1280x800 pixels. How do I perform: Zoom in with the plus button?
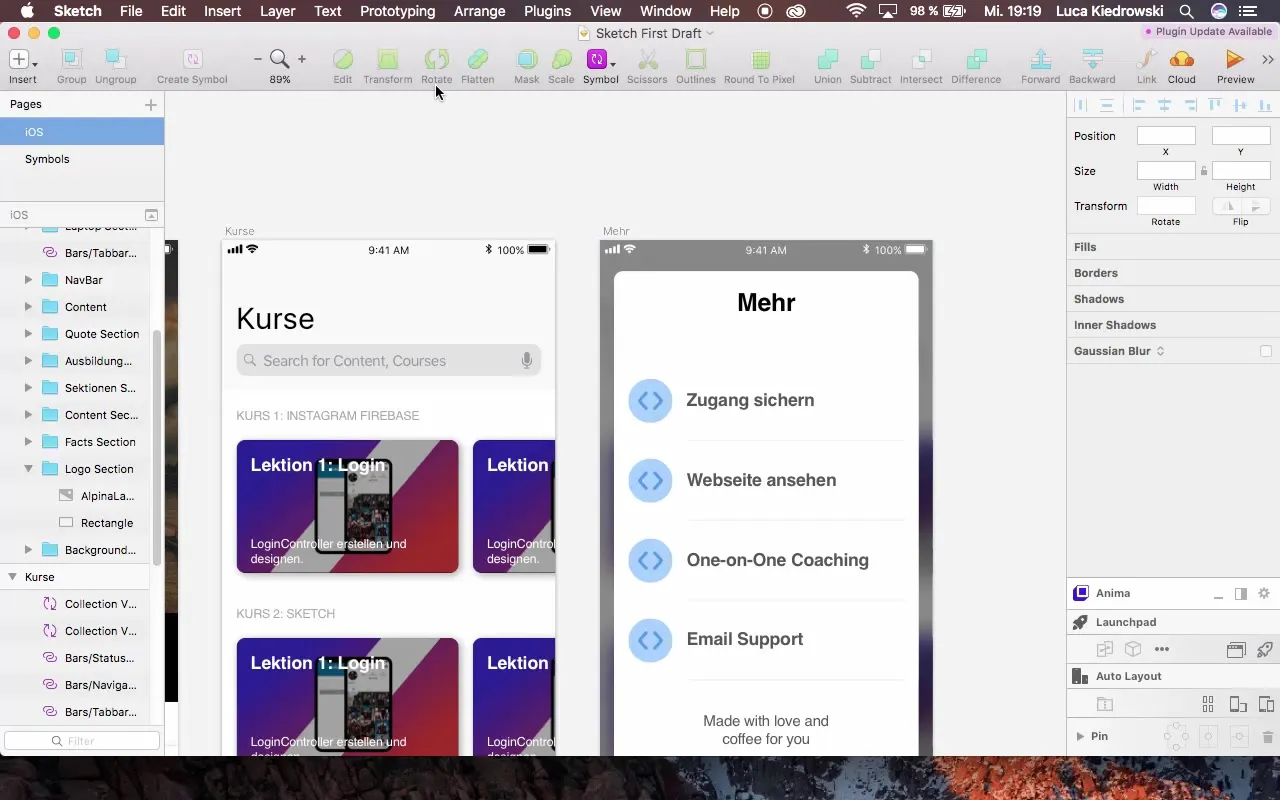click(x=302, y=60)
